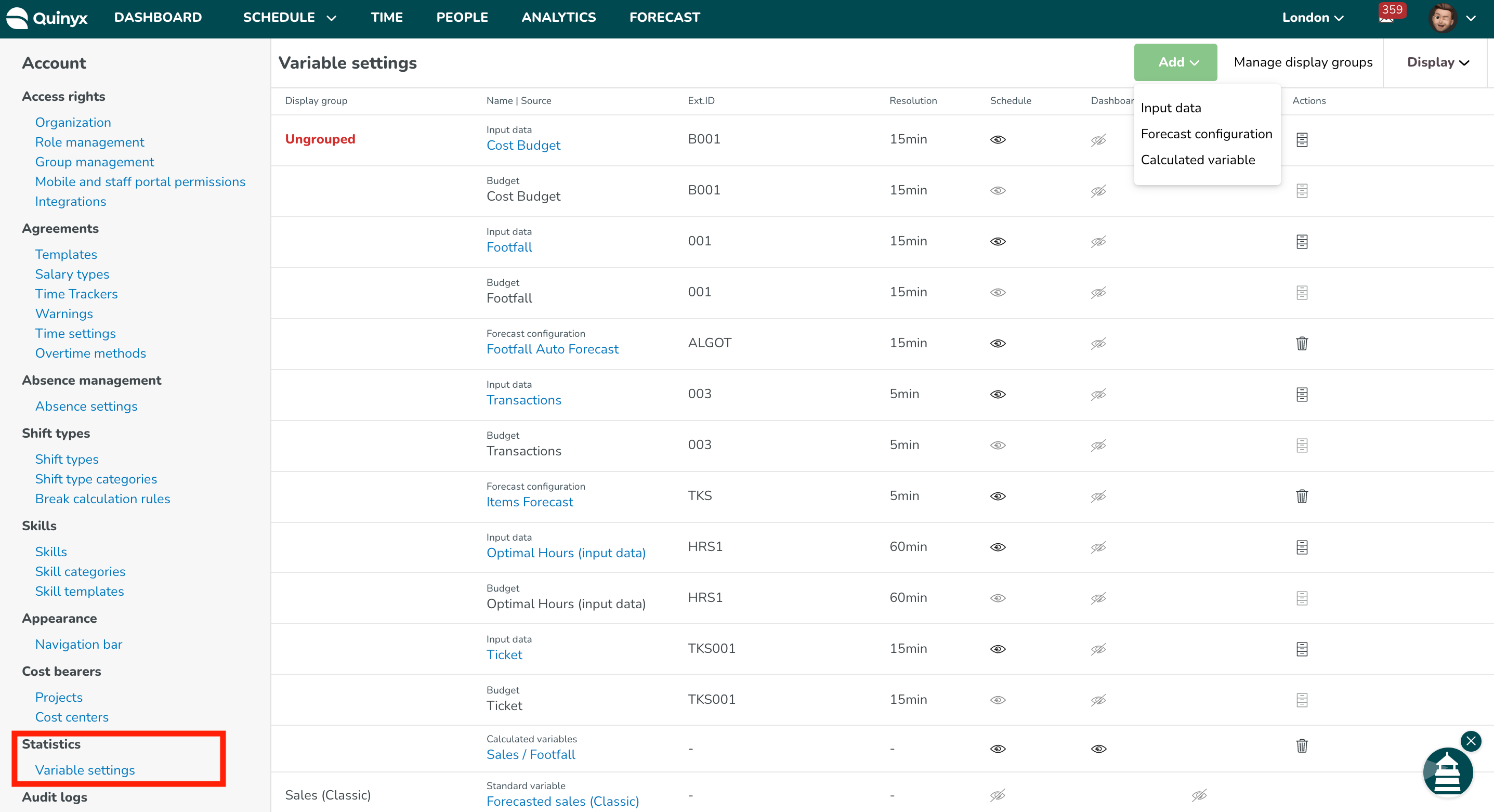Open the lighthouse help widget
Image resolution: width=1494 pixels, height=812 pixels.
(x=1448, y=772)
